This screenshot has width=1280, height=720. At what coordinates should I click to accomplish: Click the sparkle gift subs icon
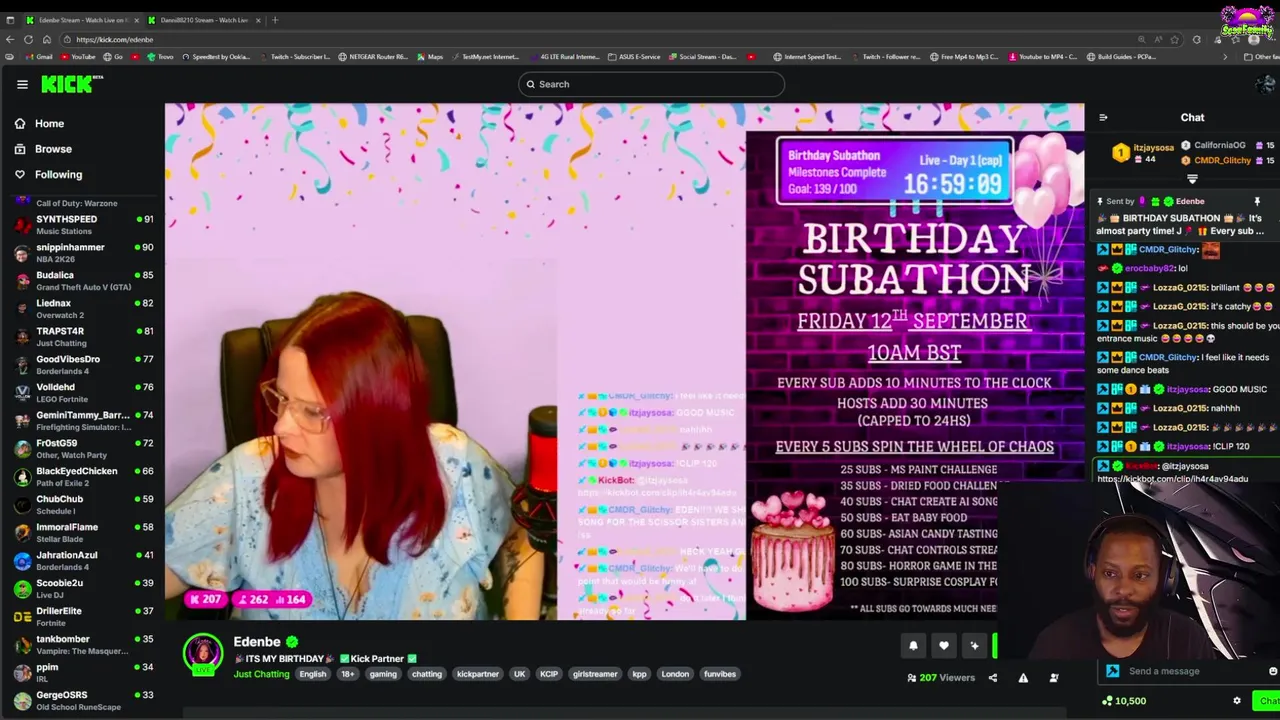(975, 646)
